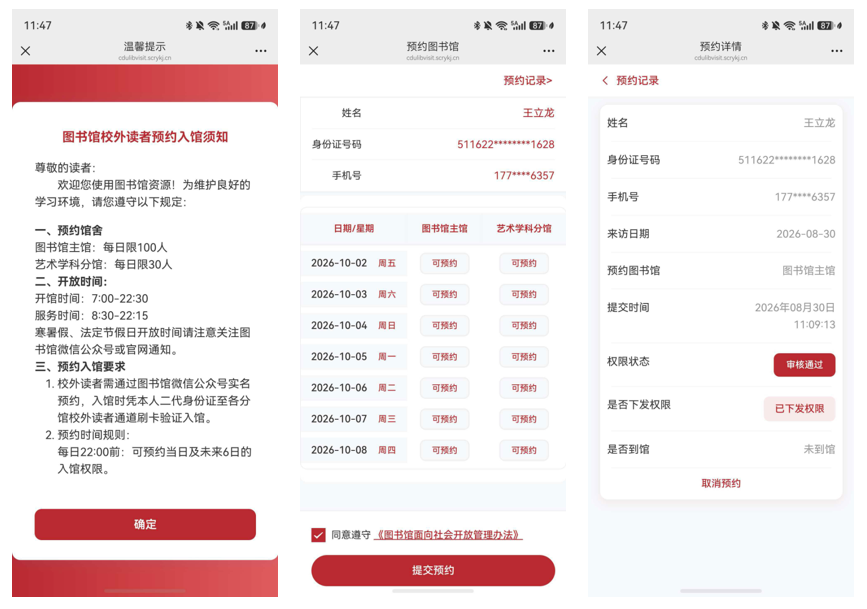Viewport: 867px width, 609px height.
Task: Click the date 2026-10-05 周一 row
Action: pyautogui.click(x=354, y=357)
